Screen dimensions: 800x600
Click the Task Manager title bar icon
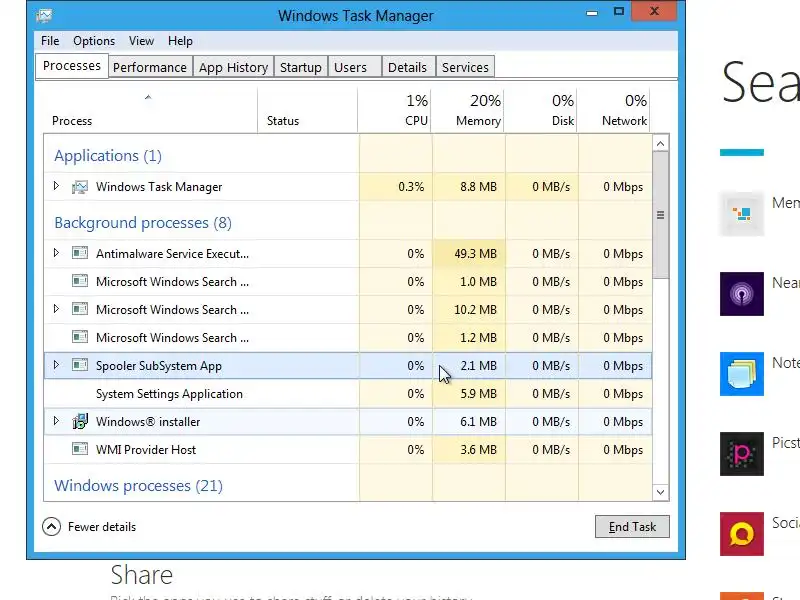coord(44,15)
